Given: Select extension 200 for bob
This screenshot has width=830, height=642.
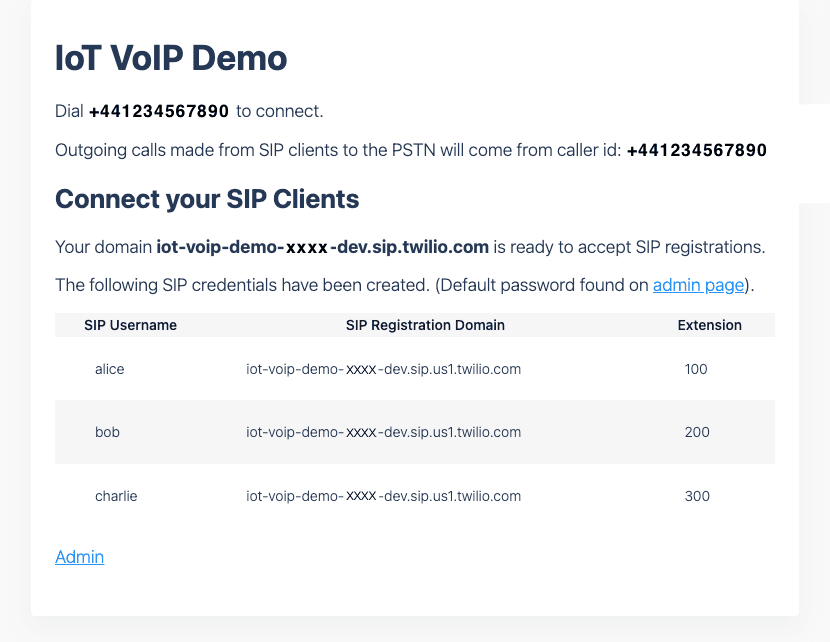Looking at the screenshot, I should click(x=696, y=432).
